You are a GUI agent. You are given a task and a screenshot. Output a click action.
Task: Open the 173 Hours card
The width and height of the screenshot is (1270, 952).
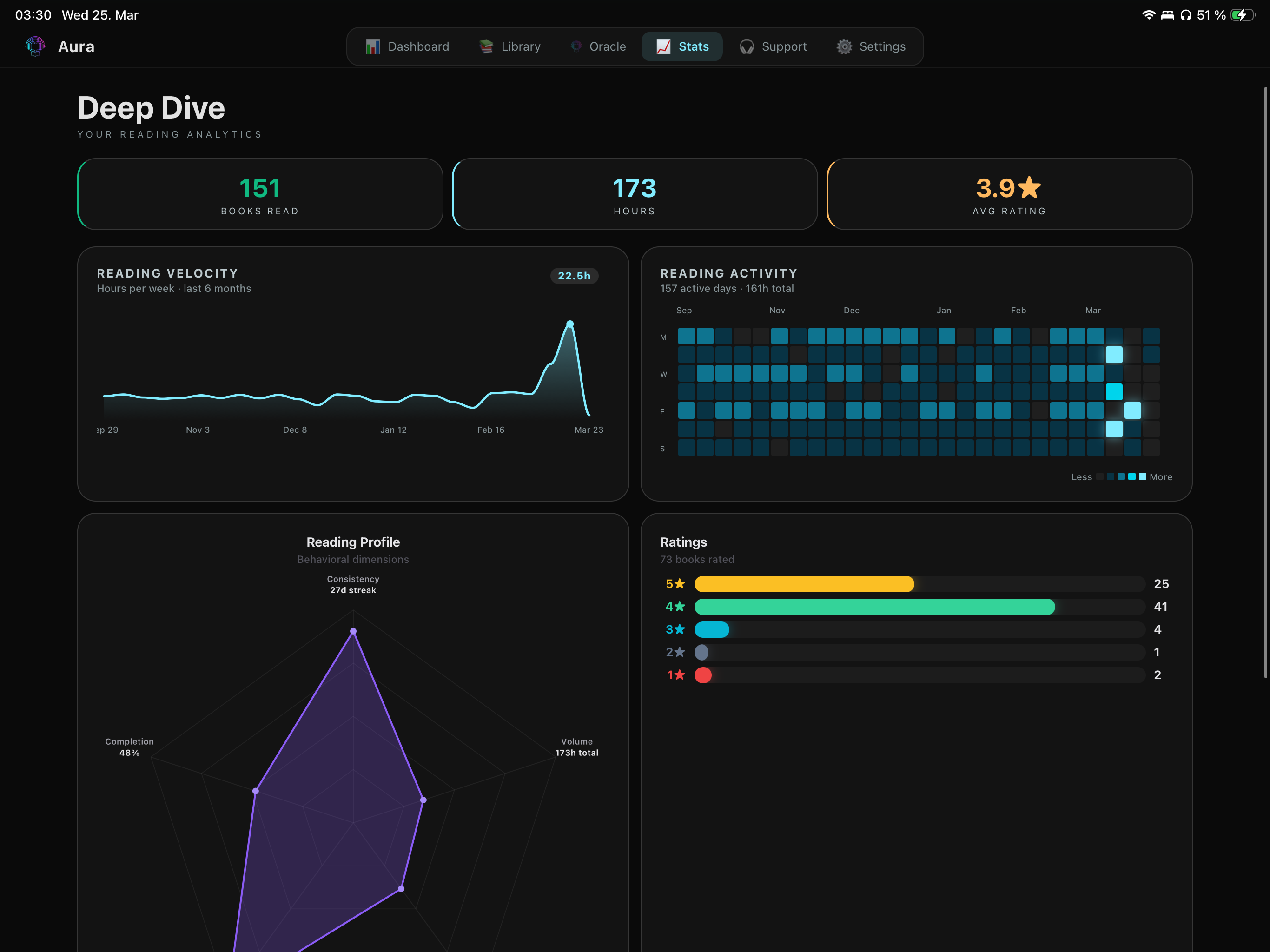635,194
